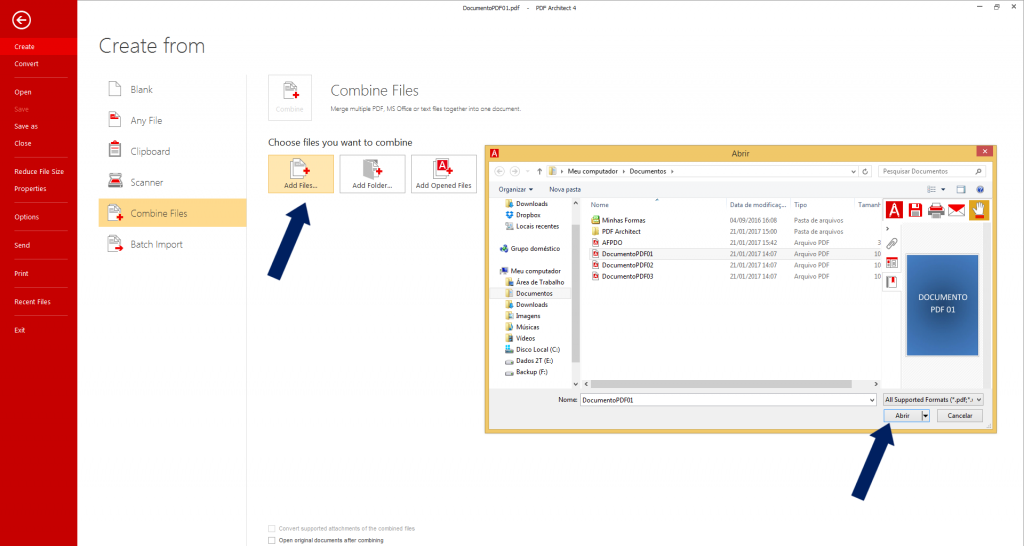Click the forward arrow in Abrir dialog
The width and height of the screenshot is (1024, 546).
(515, 171)
